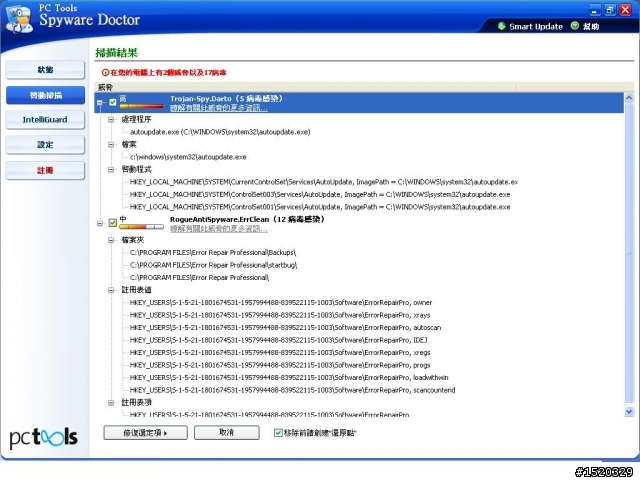The height and width of the screenshot is (480, 640).
Task: Collapse the 處理程序 process node
Action: [x=111, y=120]
